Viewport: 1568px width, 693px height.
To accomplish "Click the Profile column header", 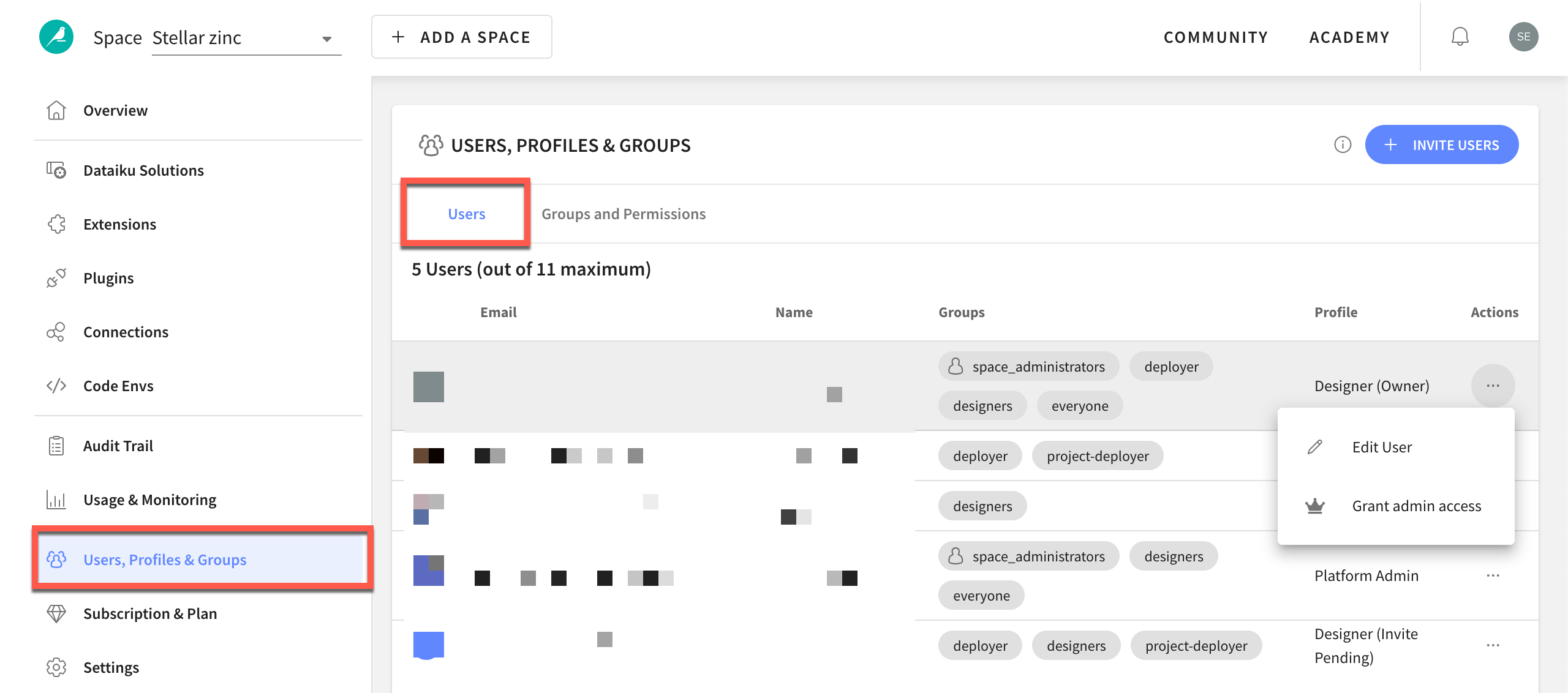I will coord(1336,312).
